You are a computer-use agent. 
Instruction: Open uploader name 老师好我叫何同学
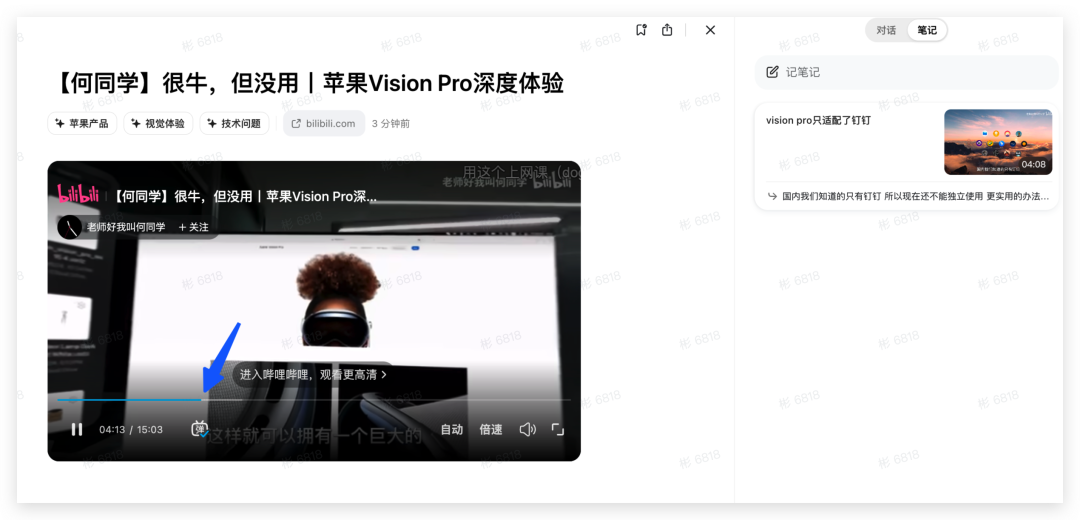(125, 227)
